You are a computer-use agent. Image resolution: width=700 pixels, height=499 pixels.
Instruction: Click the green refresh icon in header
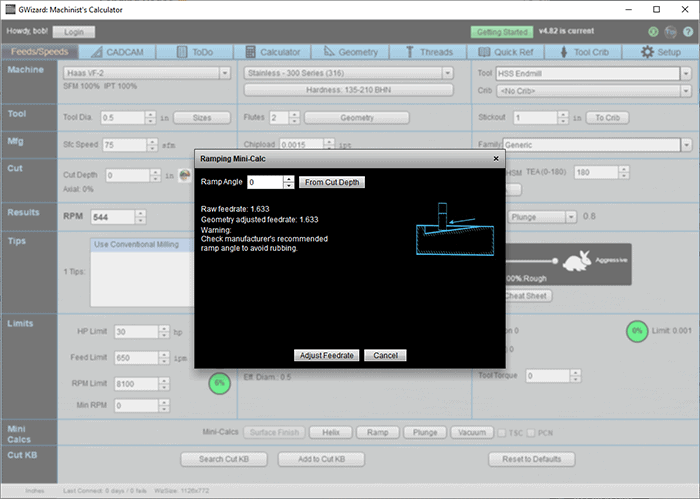[653, 32]
